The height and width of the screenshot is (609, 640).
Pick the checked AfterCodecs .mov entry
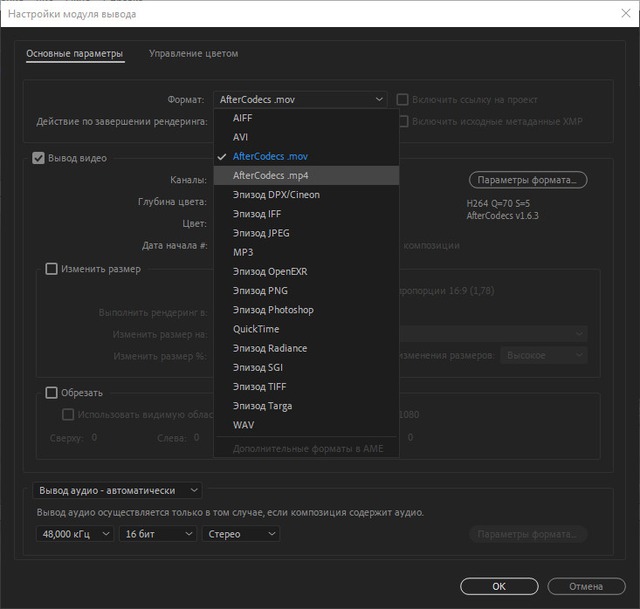point(270,156)
